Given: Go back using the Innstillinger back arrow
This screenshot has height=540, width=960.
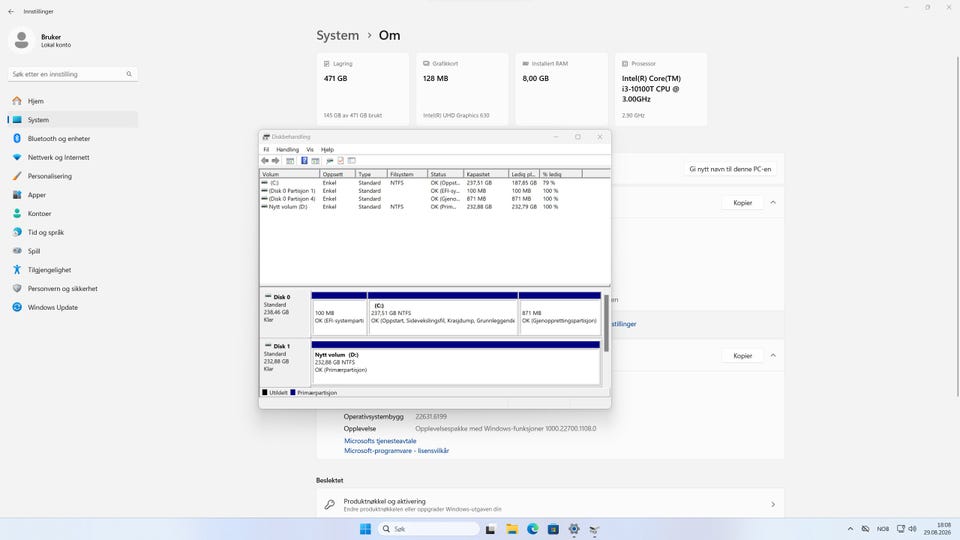Looking at the screenshot, I should coord(11,12).
